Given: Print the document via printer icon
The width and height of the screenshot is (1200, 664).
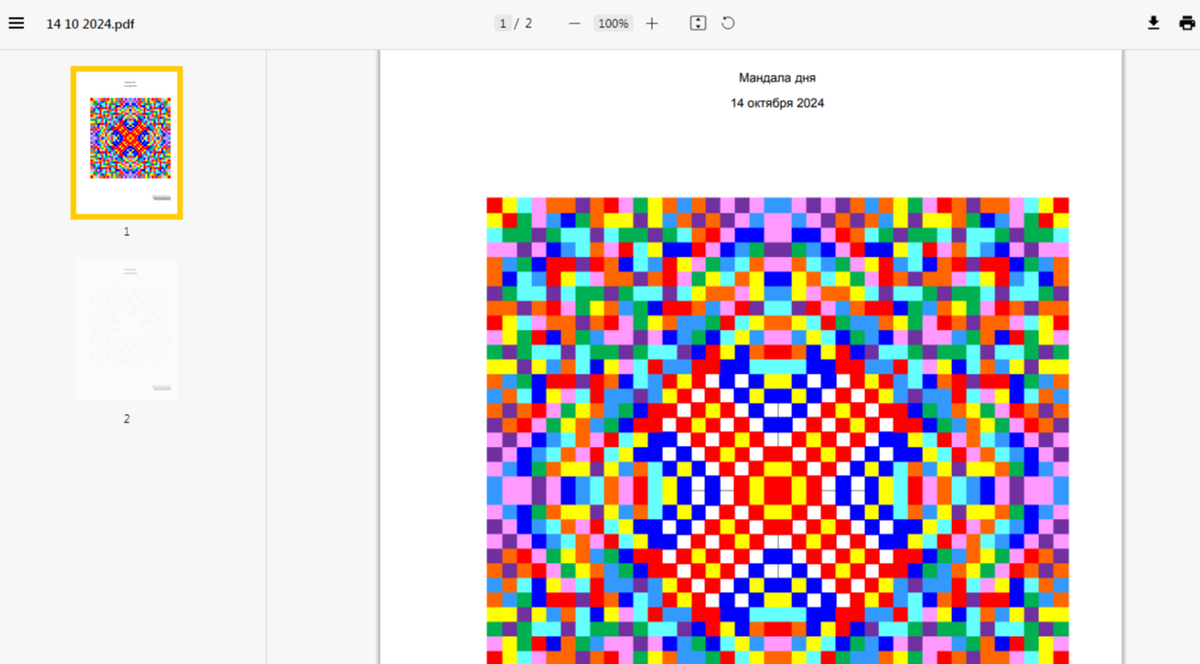Looking at the screenshot, I should pyautogui.click(x=1187, y=23).
